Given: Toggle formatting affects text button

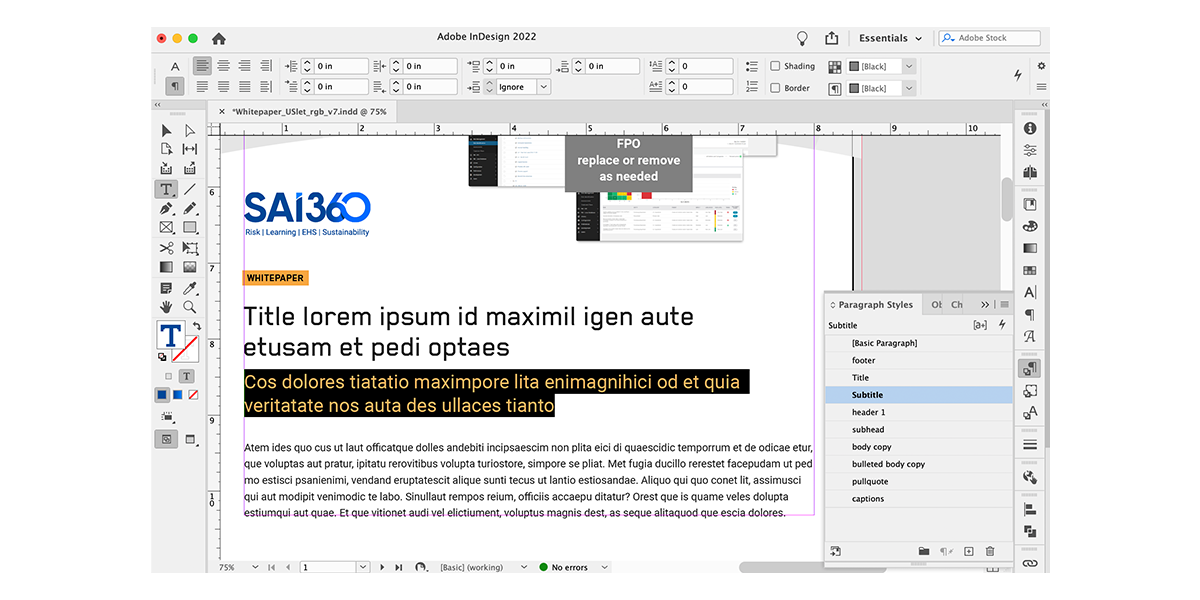Looking at the screenshot, I should (x=186, y=376).
